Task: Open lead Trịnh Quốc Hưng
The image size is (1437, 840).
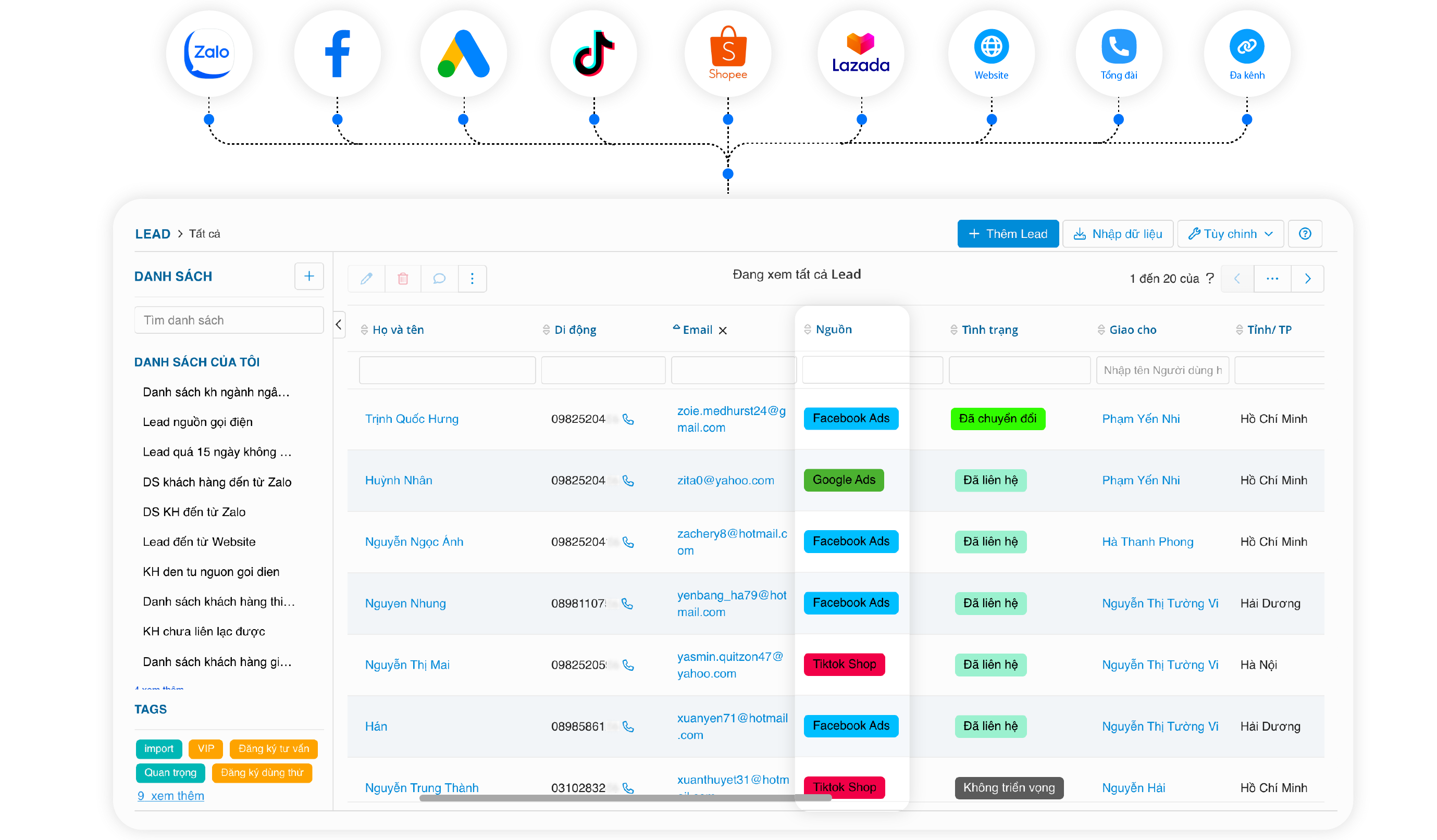Action: click(412, 419)
